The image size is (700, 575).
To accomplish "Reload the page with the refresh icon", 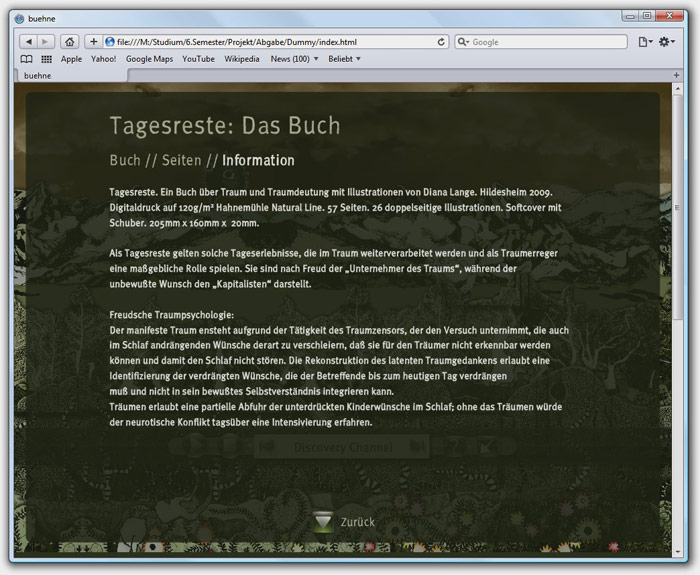I will point(441,42).
